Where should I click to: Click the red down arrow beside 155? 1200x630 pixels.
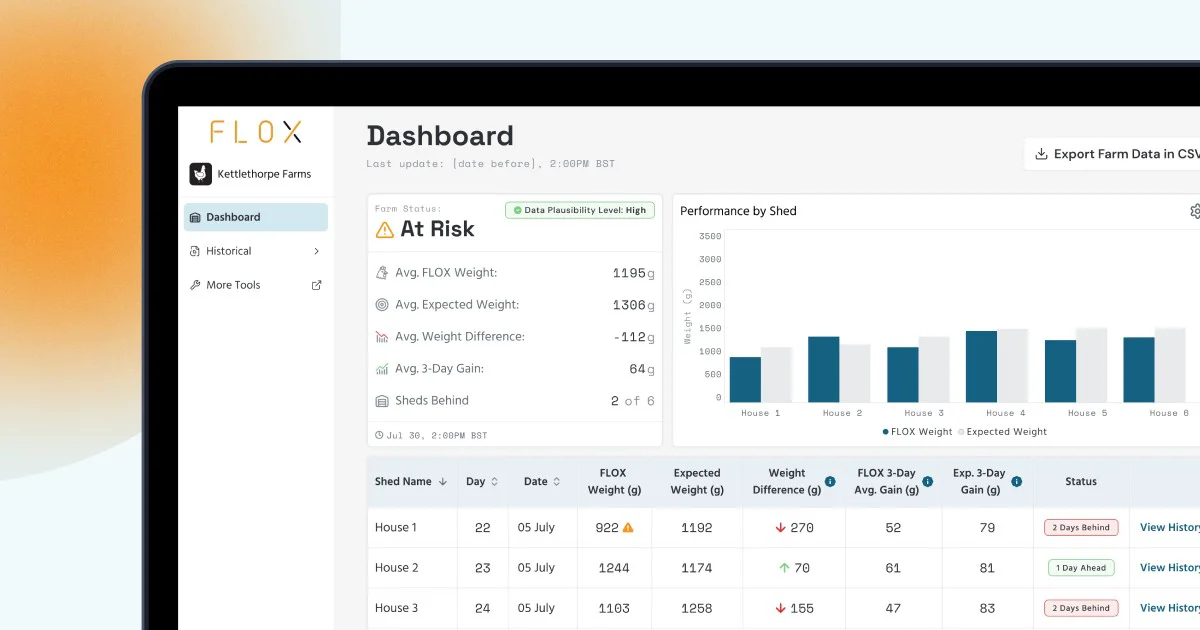[x=780, y=608]
